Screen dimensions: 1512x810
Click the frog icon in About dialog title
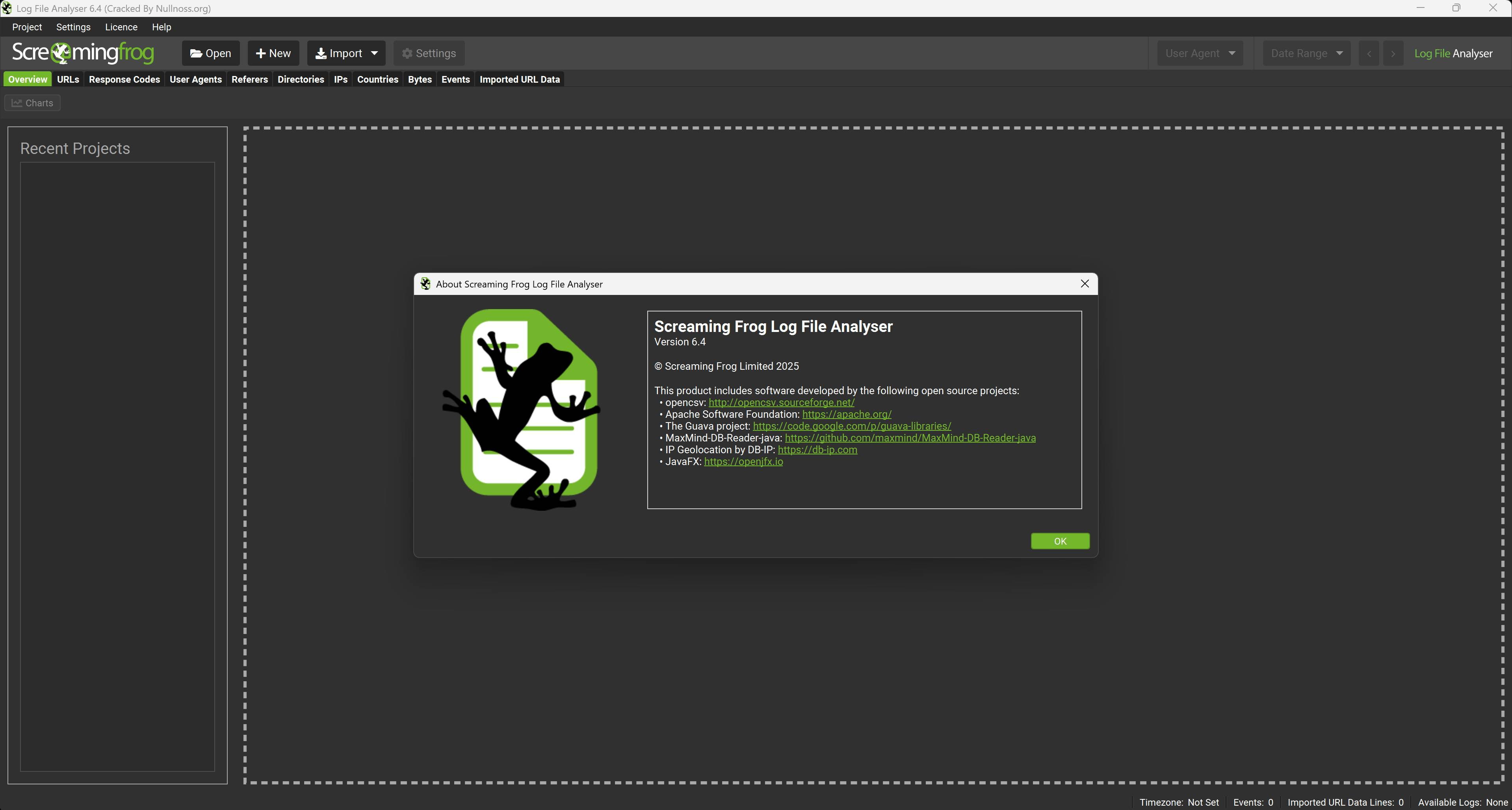click(x=425, y=284)
